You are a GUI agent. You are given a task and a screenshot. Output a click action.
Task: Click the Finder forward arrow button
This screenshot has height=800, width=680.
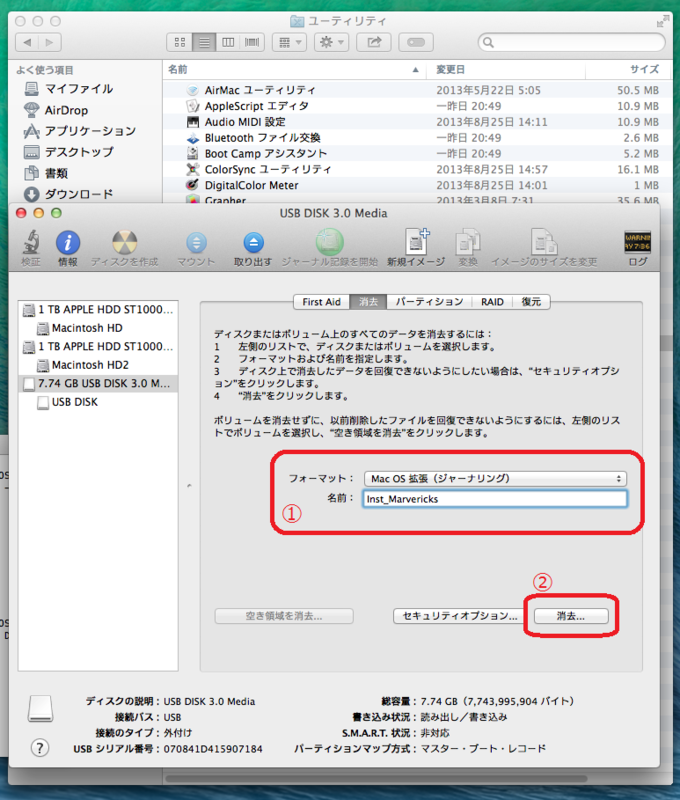click(x=49, y=42)
